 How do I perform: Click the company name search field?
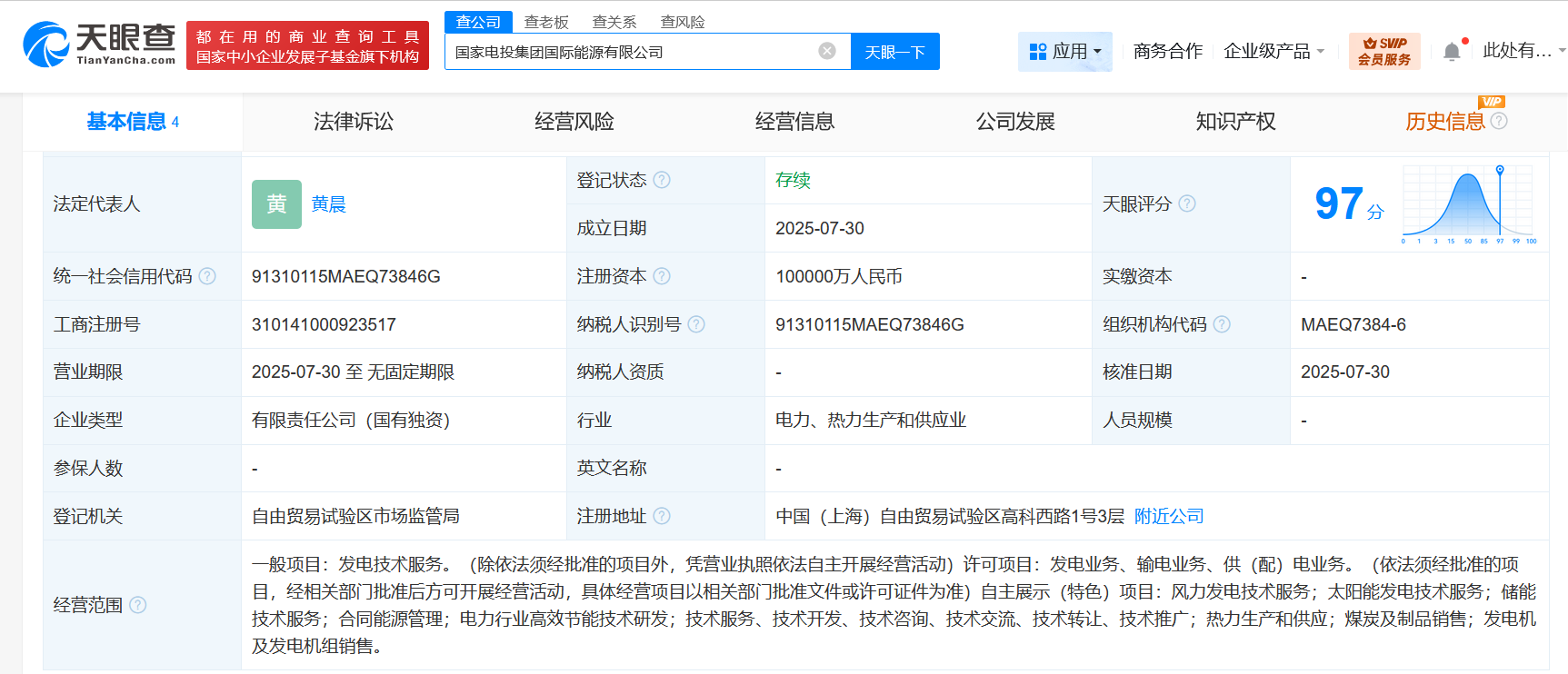click(632, 52)
